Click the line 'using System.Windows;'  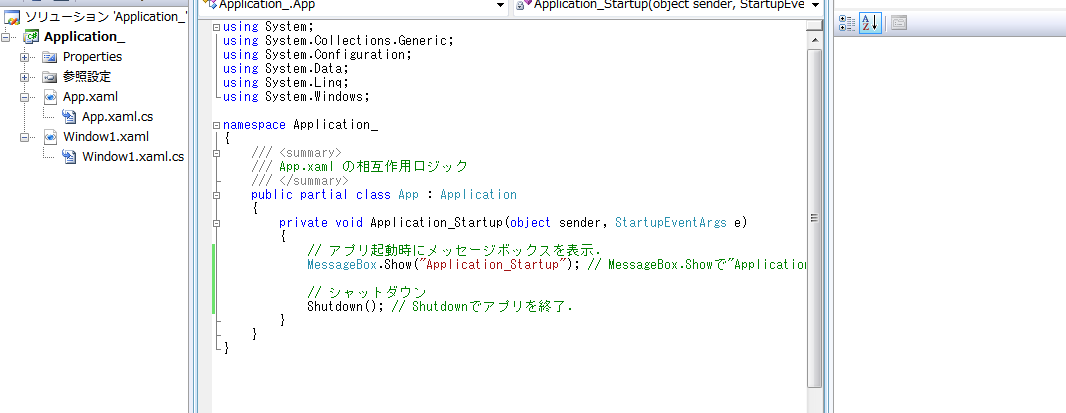[296, 97]
